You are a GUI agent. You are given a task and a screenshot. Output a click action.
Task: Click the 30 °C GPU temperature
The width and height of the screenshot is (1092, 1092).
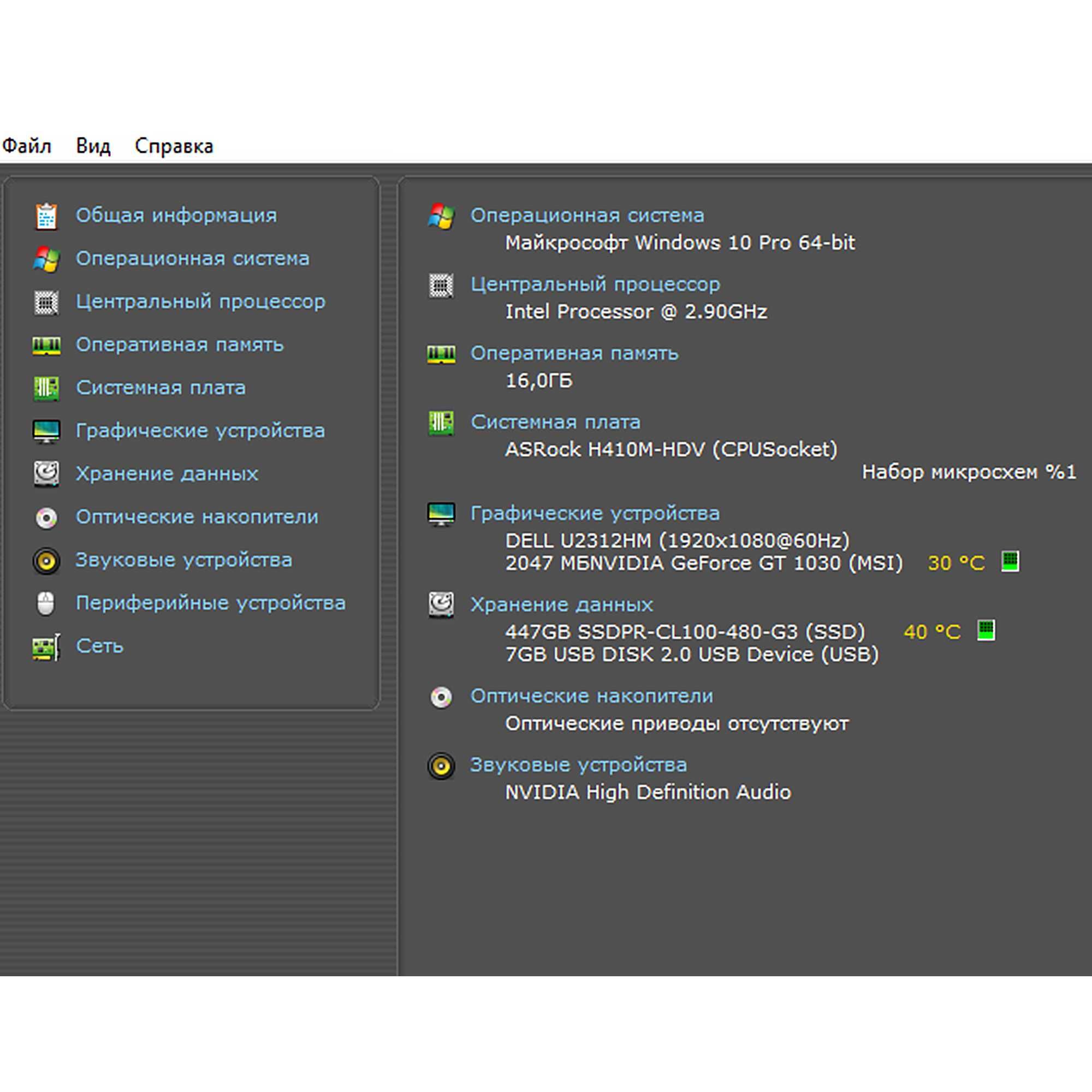(x=957, y=563)
